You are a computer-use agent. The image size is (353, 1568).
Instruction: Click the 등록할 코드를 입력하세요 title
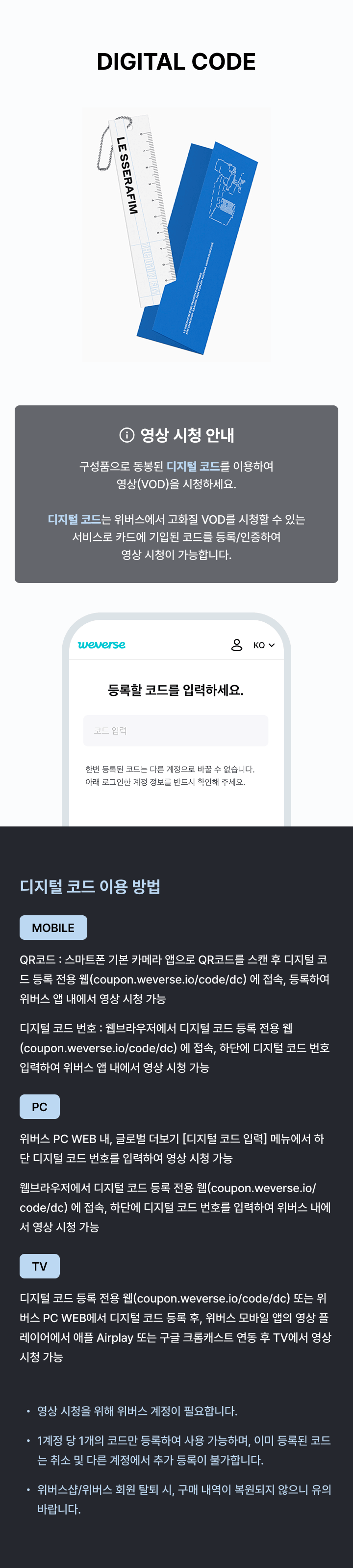tap(176, 690)
